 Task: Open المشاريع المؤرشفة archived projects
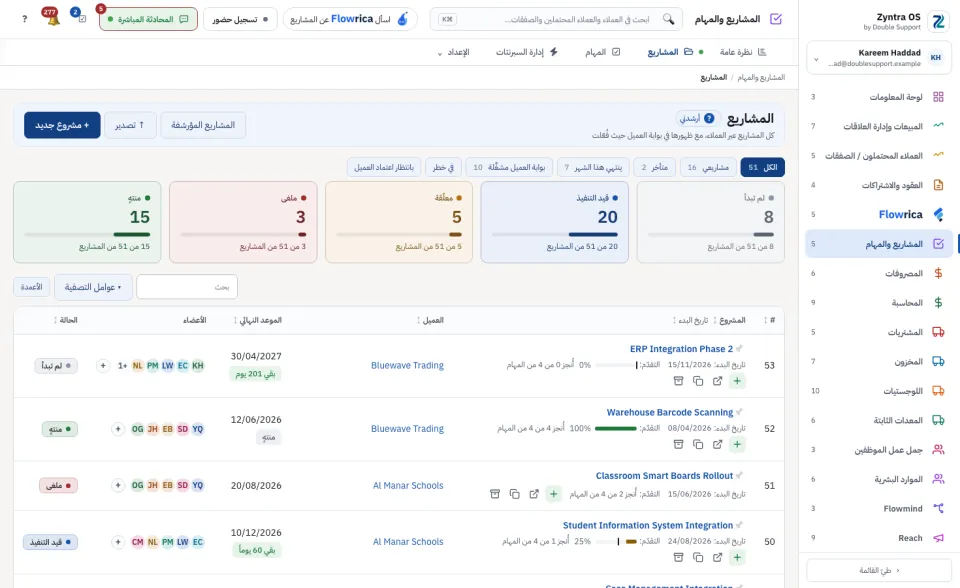tap(203, 125)
